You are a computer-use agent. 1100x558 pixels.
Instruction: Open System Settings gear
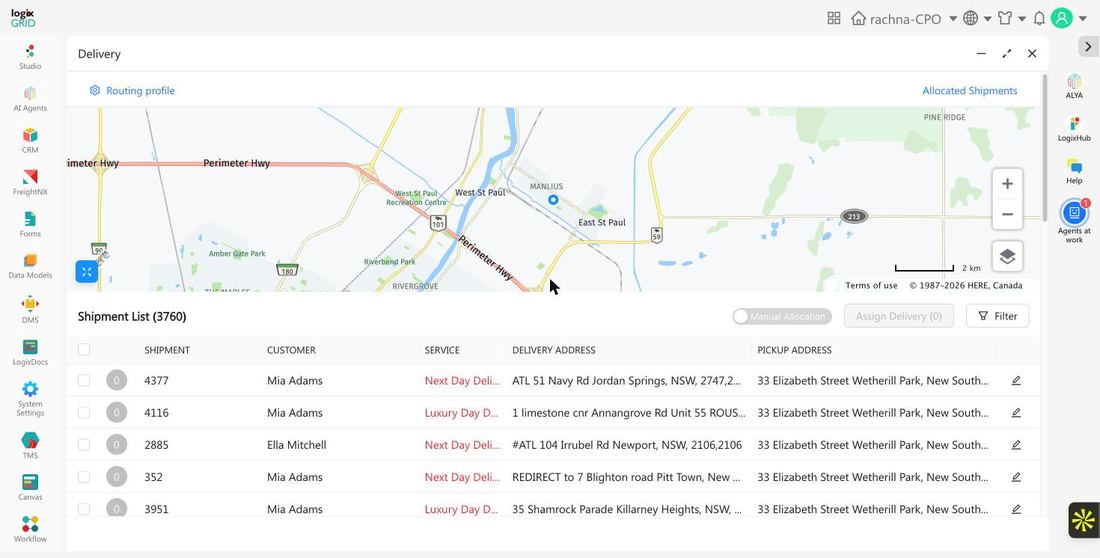(x=29, y=399)
